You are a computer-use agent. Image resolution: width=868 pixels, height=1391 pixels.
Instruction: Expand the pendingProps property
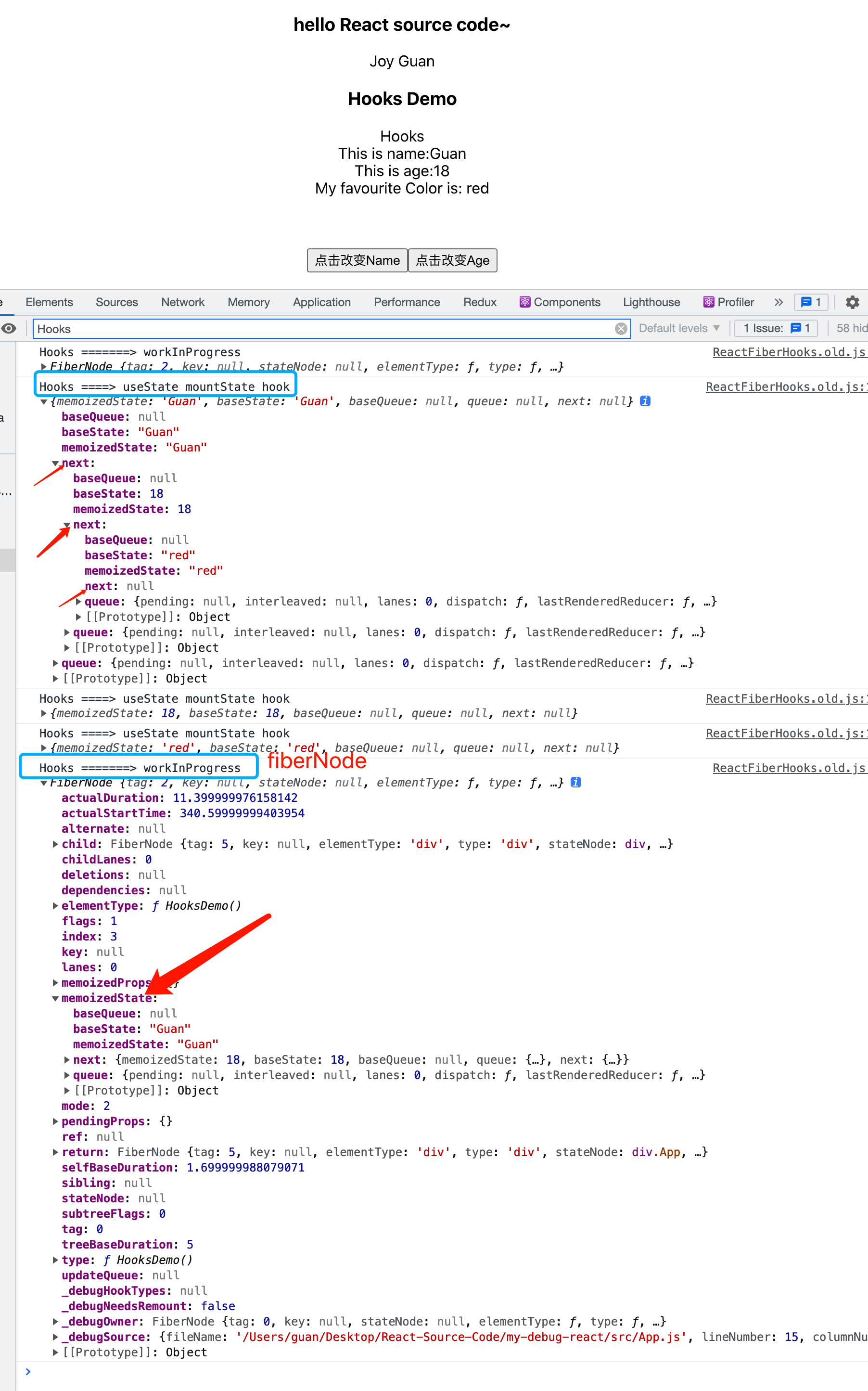click(55, 1121)
